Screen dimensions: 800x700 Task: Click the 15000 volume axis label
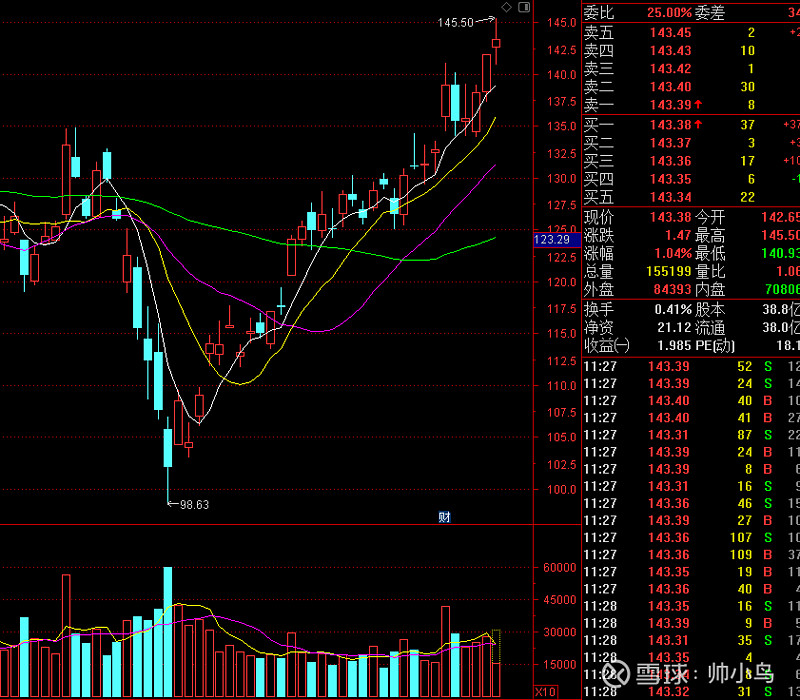pos(560,665)
